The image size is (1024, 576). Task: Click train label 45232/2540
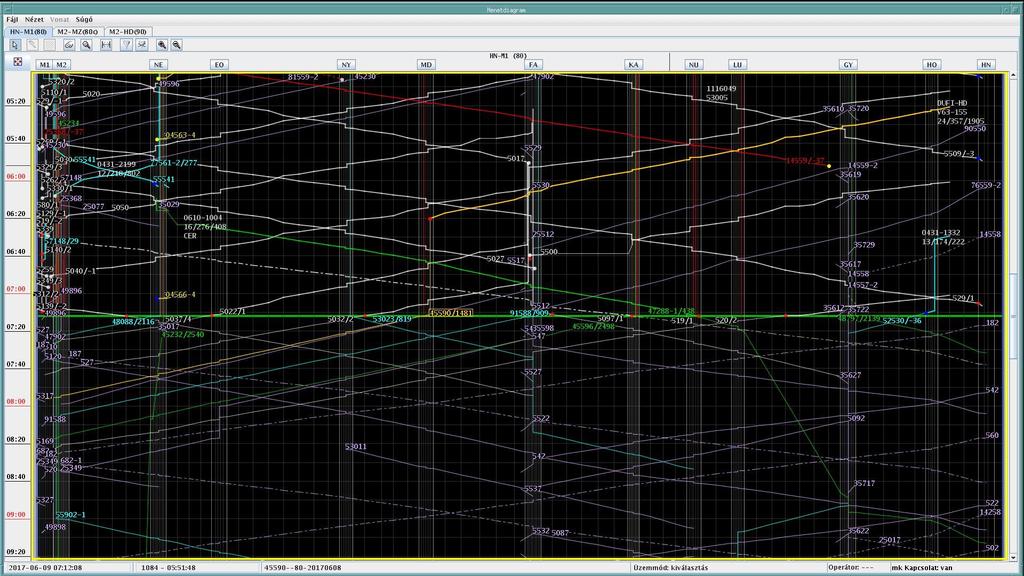coord(182,334)
